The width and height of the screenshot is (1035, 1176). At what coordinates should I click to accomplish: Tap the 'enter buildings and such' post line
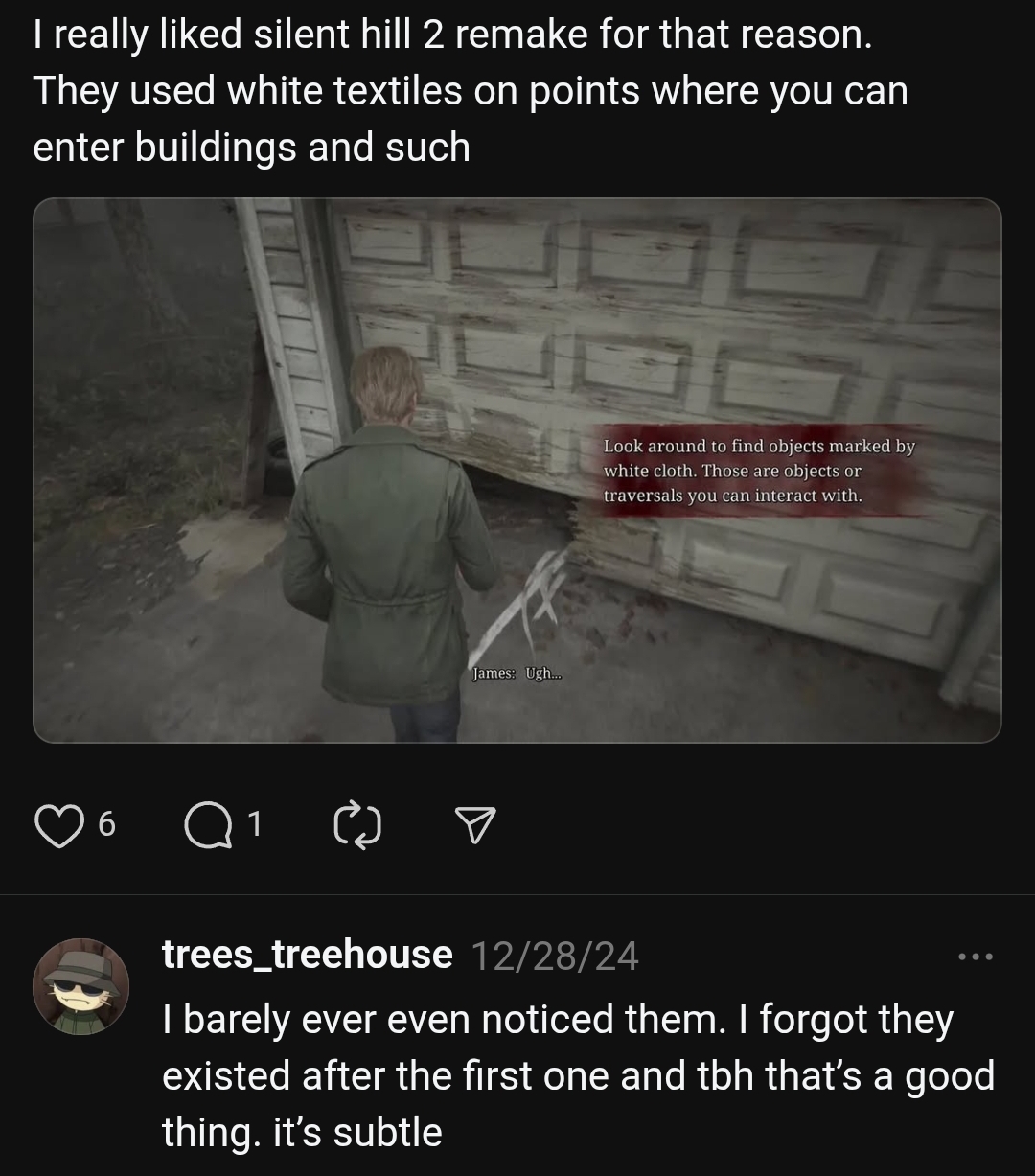251,147
